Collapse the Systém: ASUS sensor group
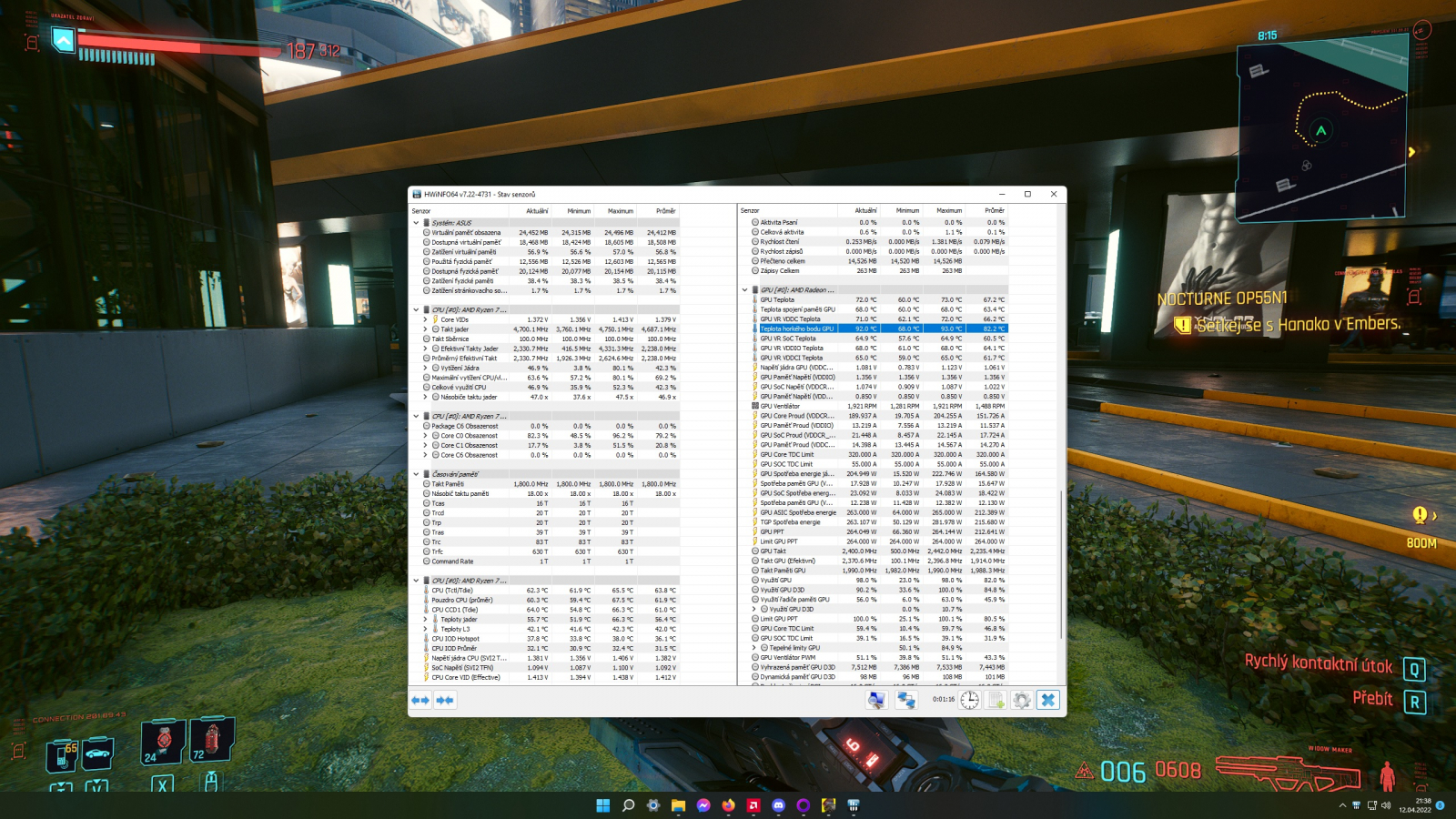Viewport: 1456px width, 819px height. 417,223
